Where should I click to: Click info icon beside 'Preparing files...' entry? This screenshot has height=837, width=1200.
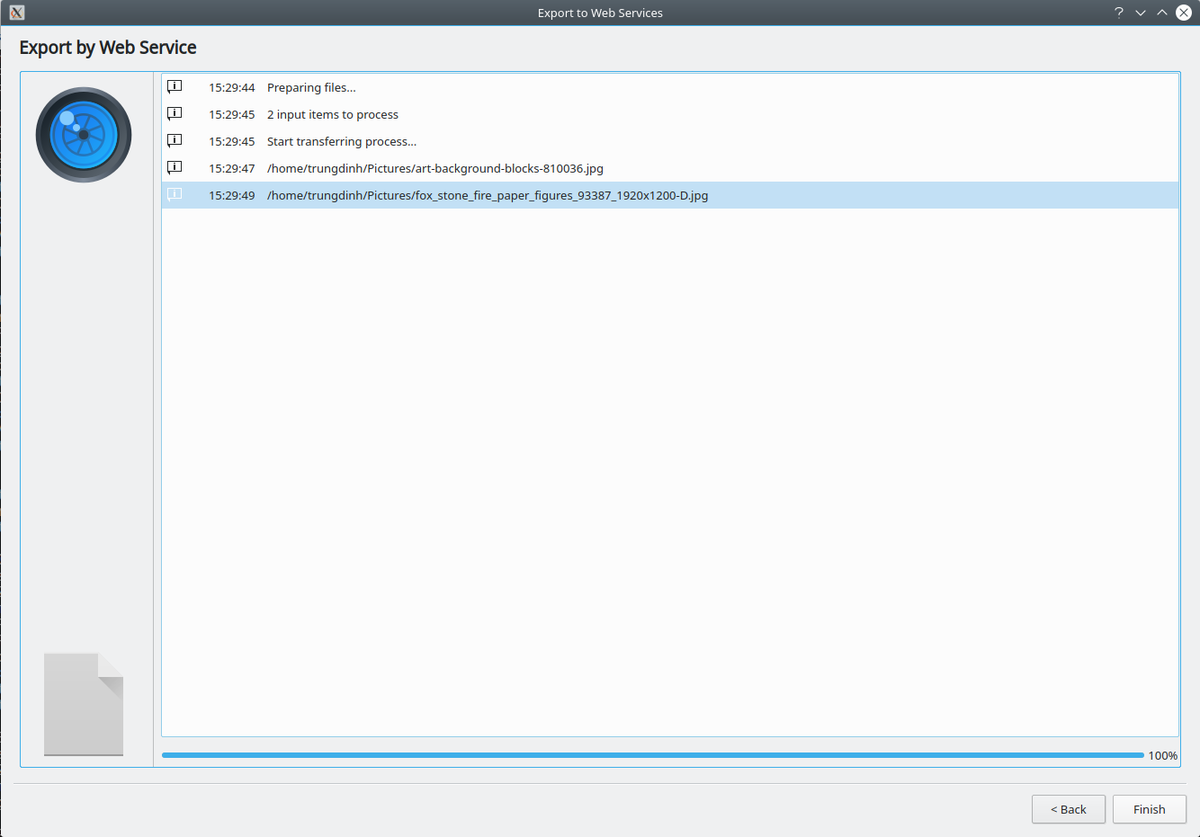(174, 87)
